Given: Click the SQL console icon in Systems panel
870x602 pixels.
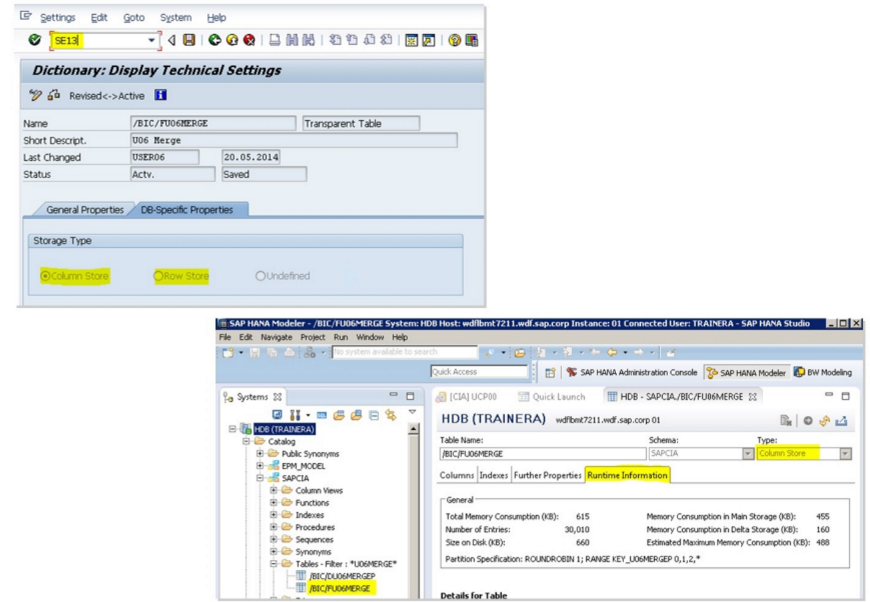Looking at the screenshot, I should click(x=322, y=415).
